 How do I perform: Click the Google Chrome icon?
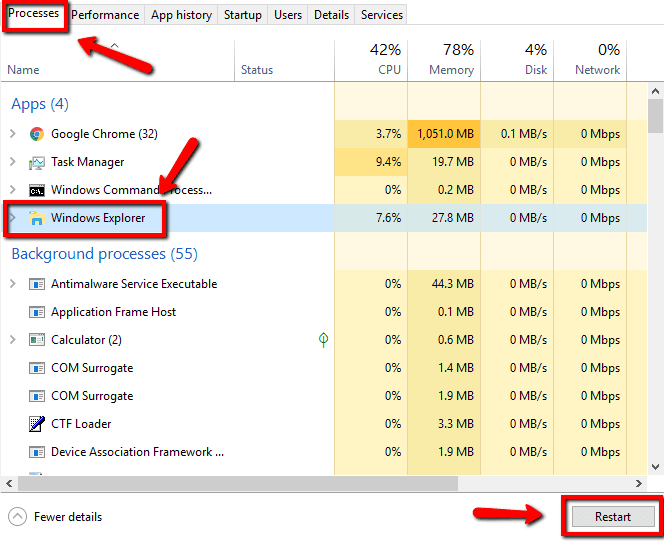click(x=37, y=134)
